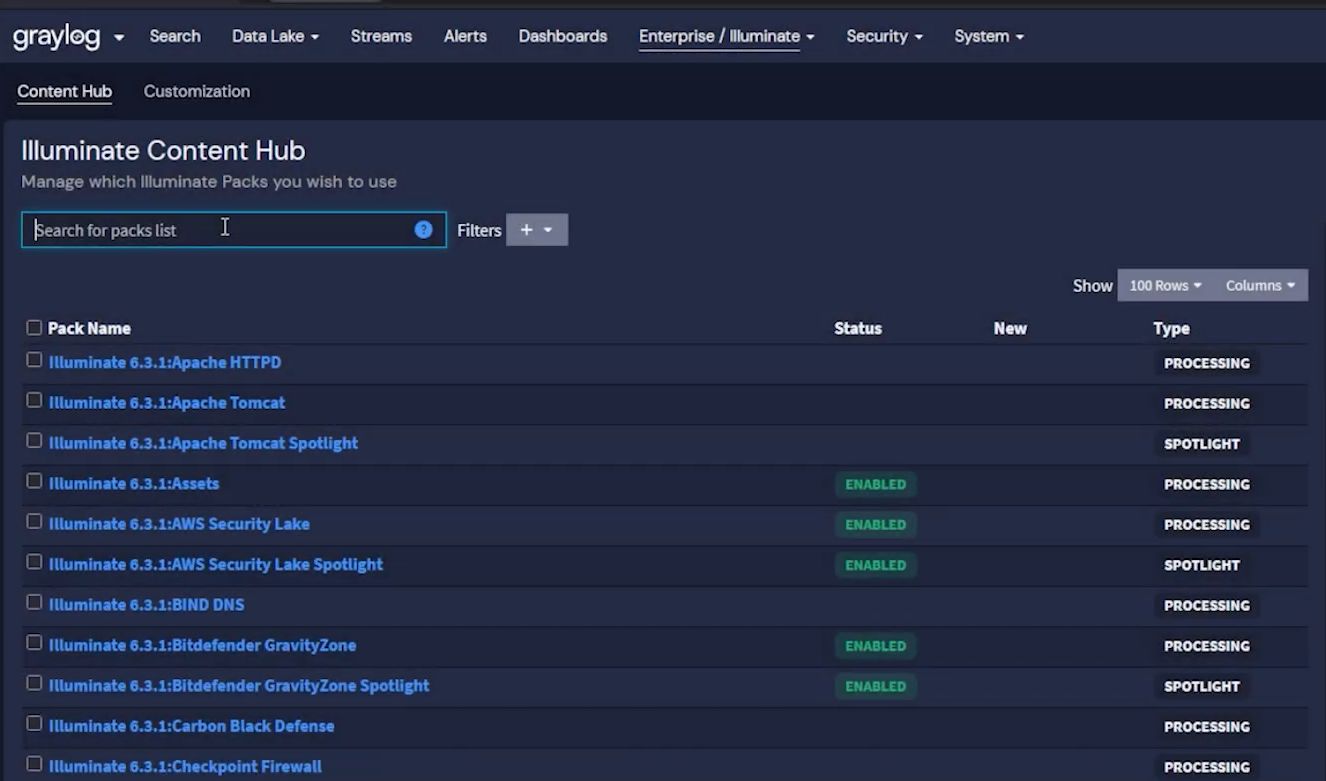Check the Carbon Black Defense checkbox
The height and width of the screenshot is (781, 1326).
(x=34, y=723)
